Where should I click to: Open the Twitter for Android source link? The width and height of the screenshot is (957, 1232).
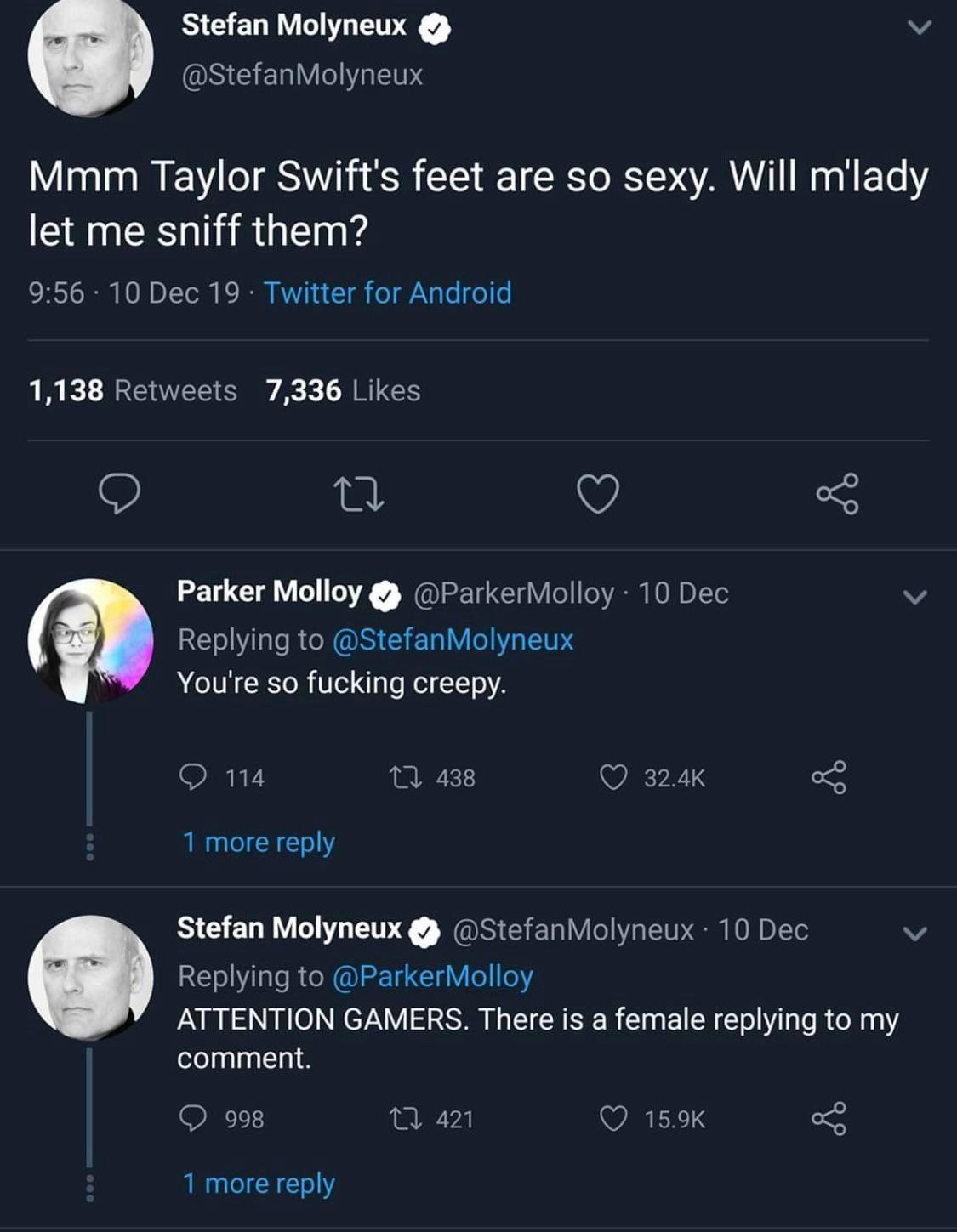point(387,292)
